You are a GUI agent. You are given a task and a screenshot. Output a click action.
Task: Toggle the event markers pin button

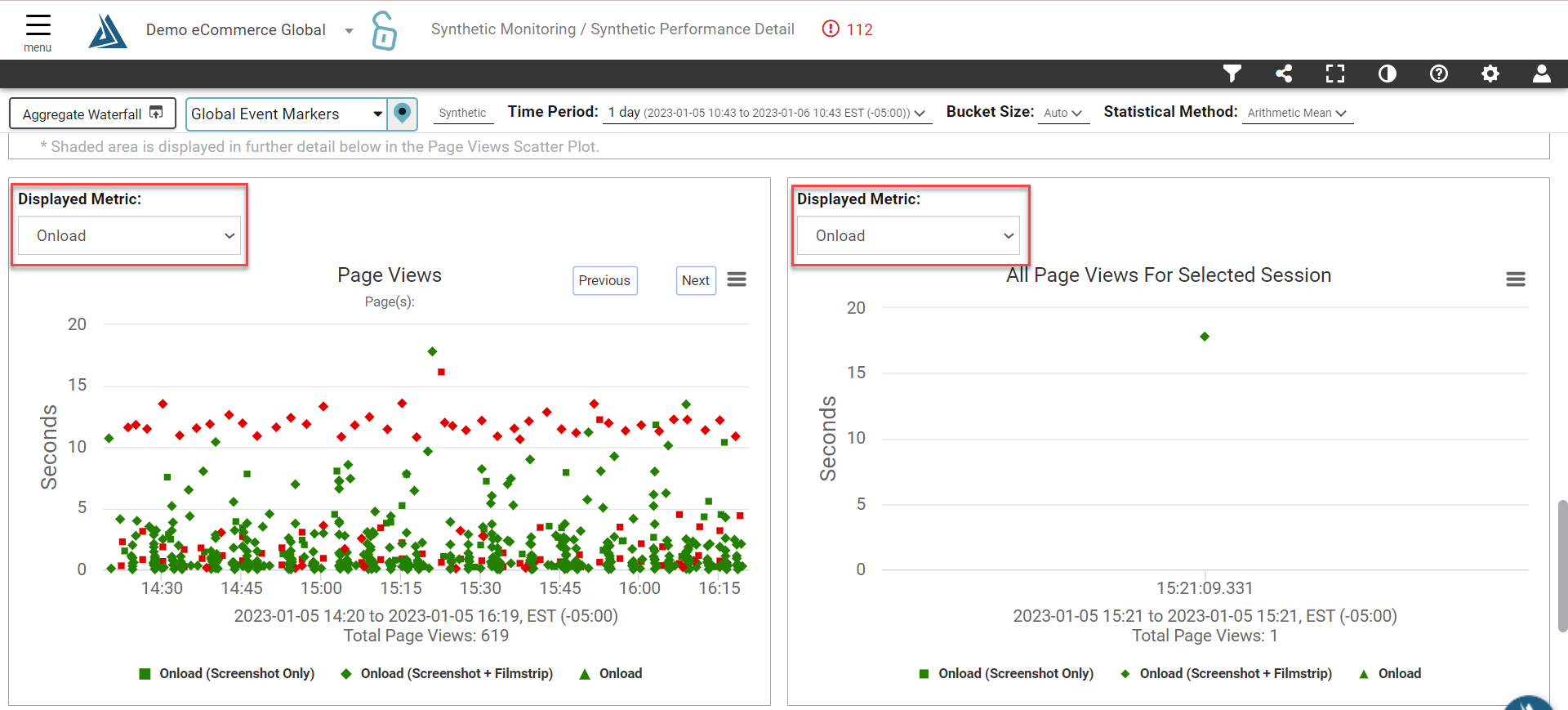tap(402, 114)
